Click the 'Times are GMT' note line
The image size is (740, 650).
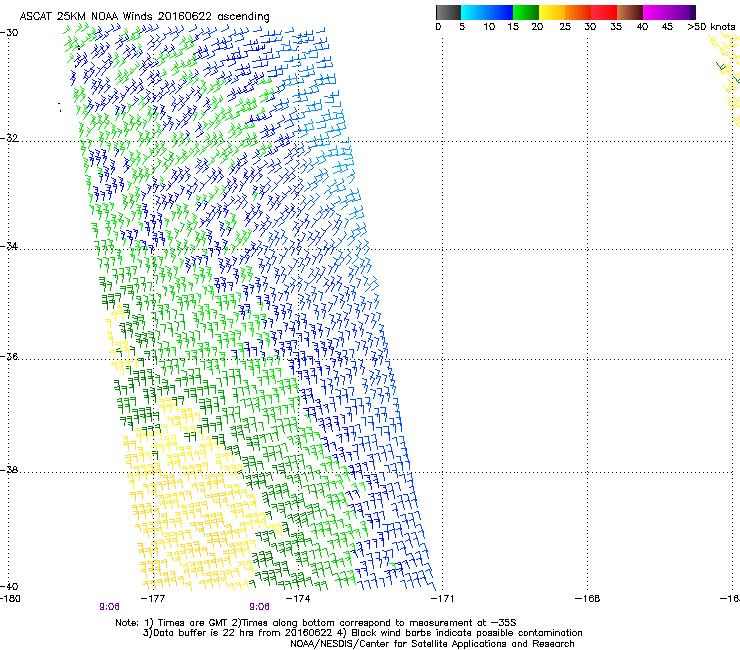316,623
